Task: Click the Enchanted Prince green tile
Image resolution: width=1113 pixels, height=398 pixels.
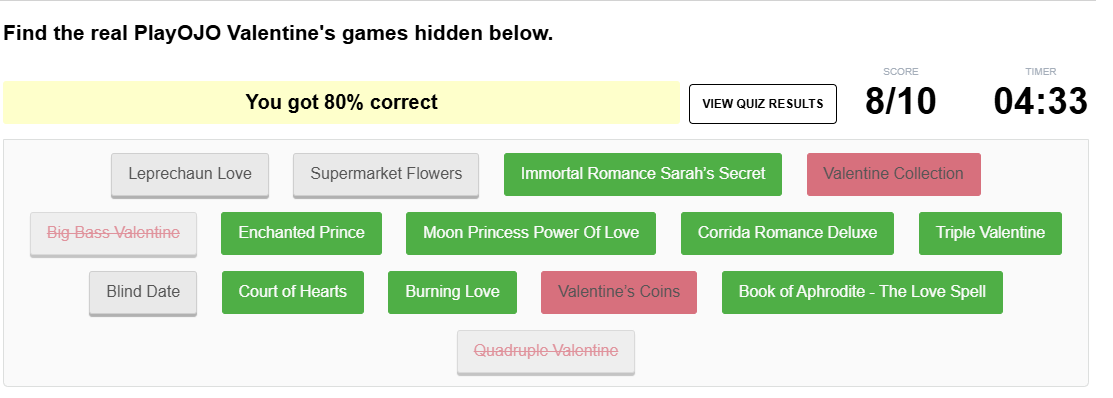Action: (x=302, y=233)
